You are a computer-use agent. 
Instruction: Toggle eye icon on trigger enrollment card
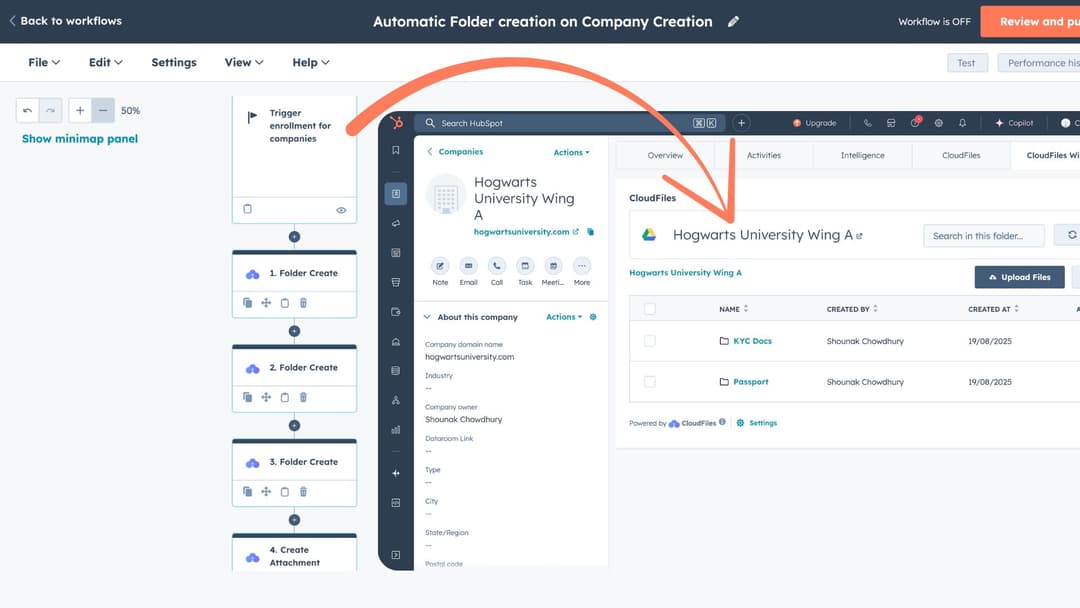point(341,210)
